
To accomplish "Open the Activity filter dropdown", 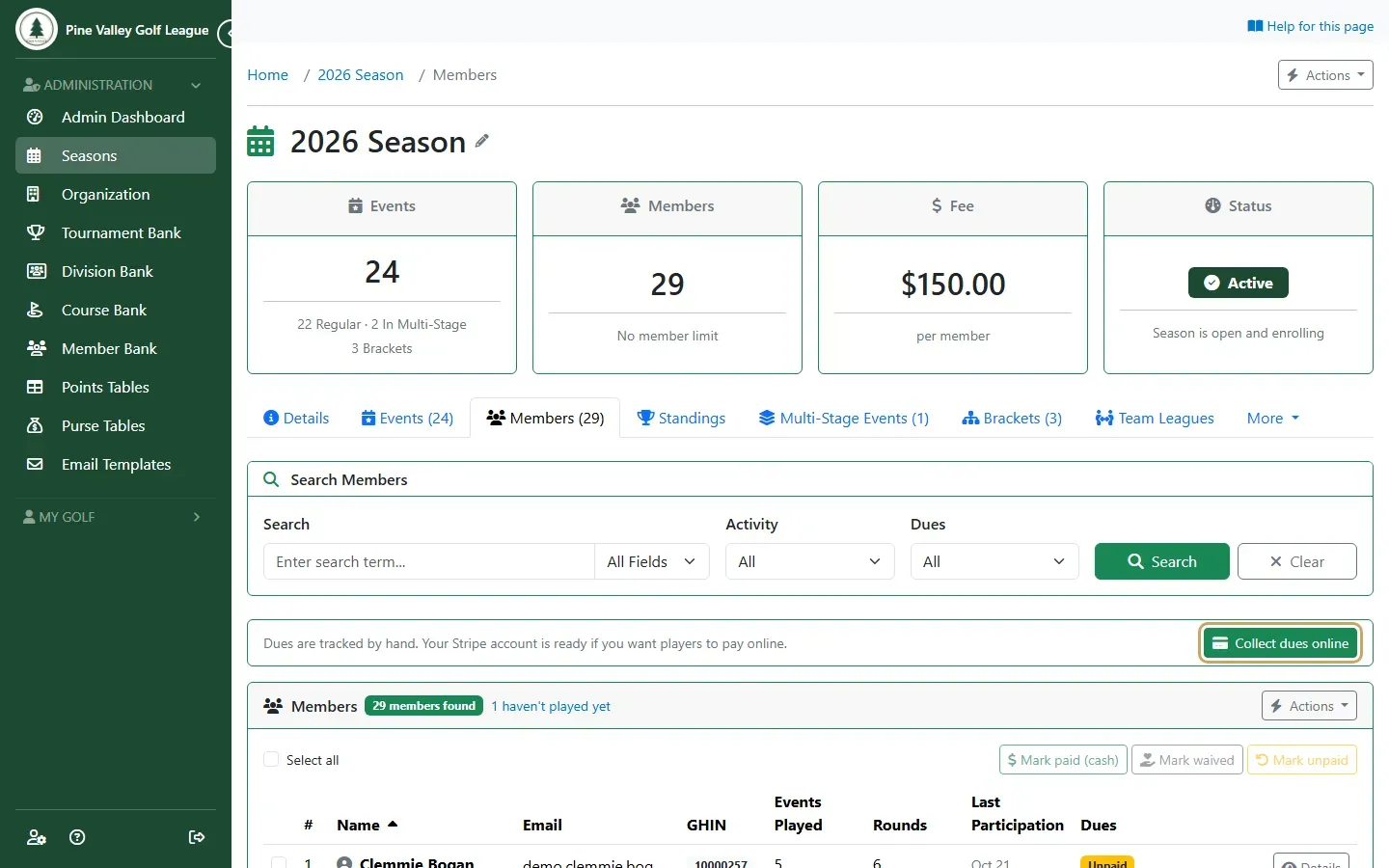I will [810, 561].
